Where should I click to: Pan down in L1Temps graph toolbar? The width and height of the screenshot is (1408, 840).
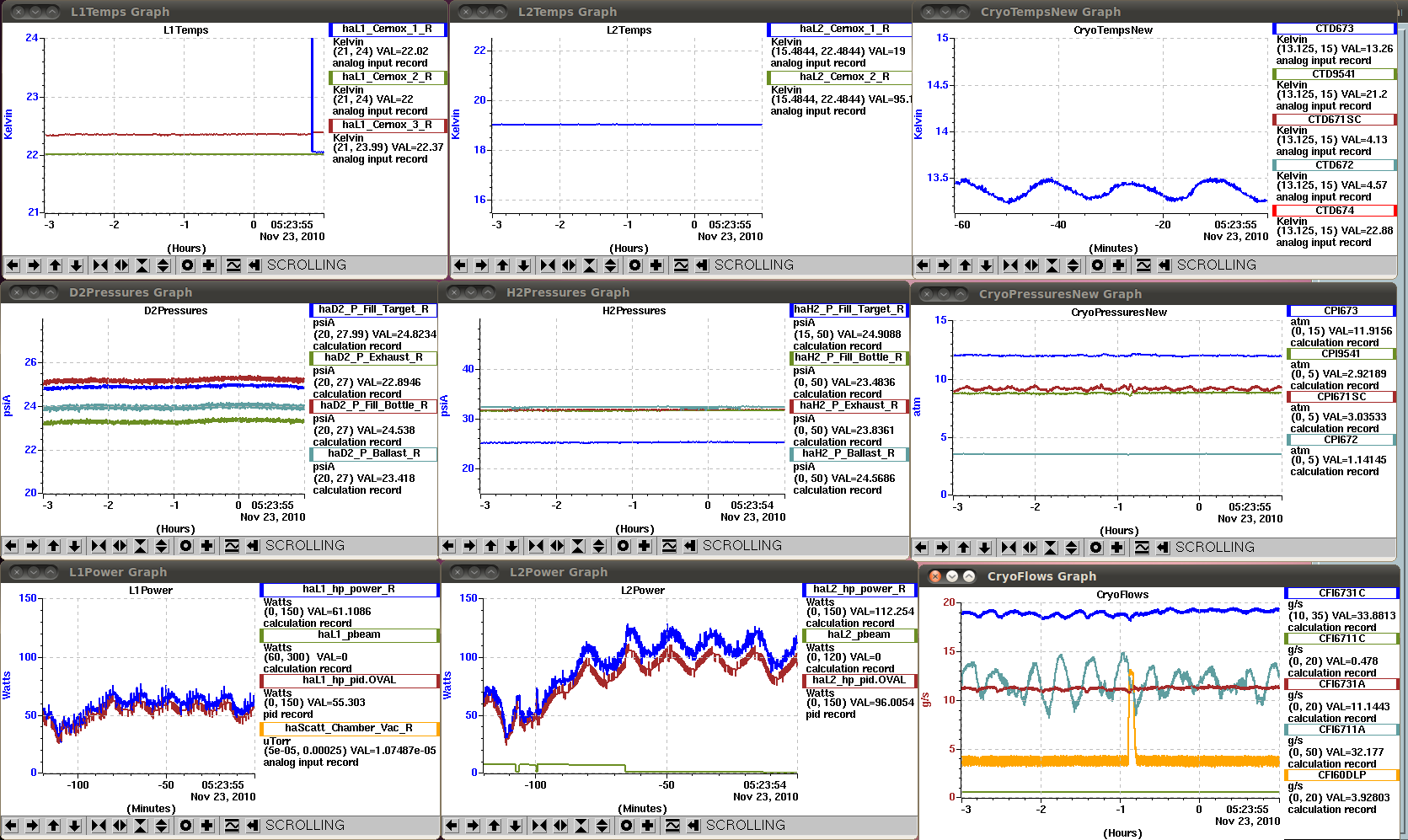click(x=76, y=265)
